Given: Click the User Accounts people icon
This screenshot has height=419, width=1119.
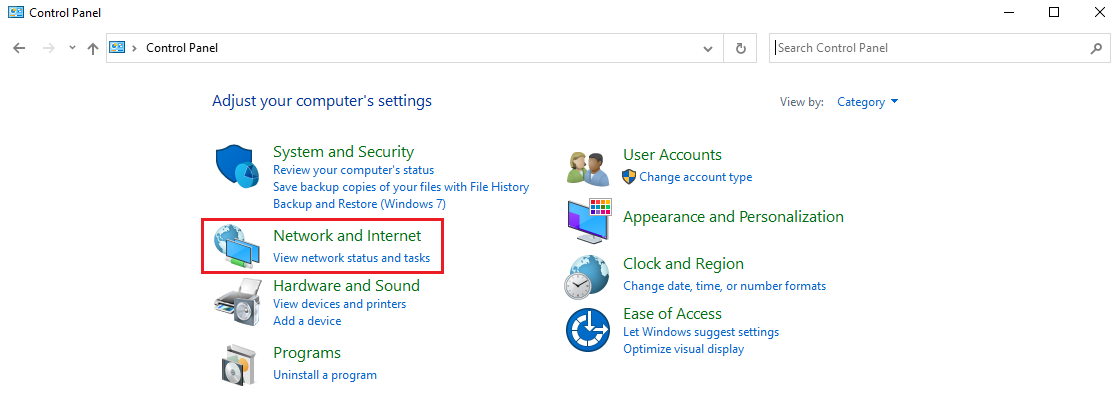Looking at the screenshot, I should [588, 167].
